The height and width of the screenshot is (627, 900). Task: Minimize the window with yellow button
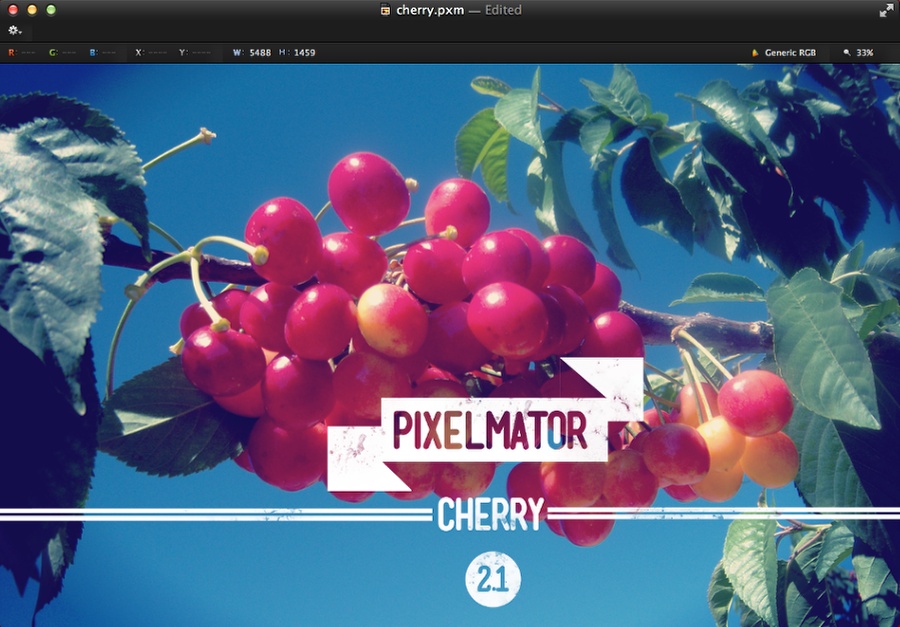click(x=32, y=10)
